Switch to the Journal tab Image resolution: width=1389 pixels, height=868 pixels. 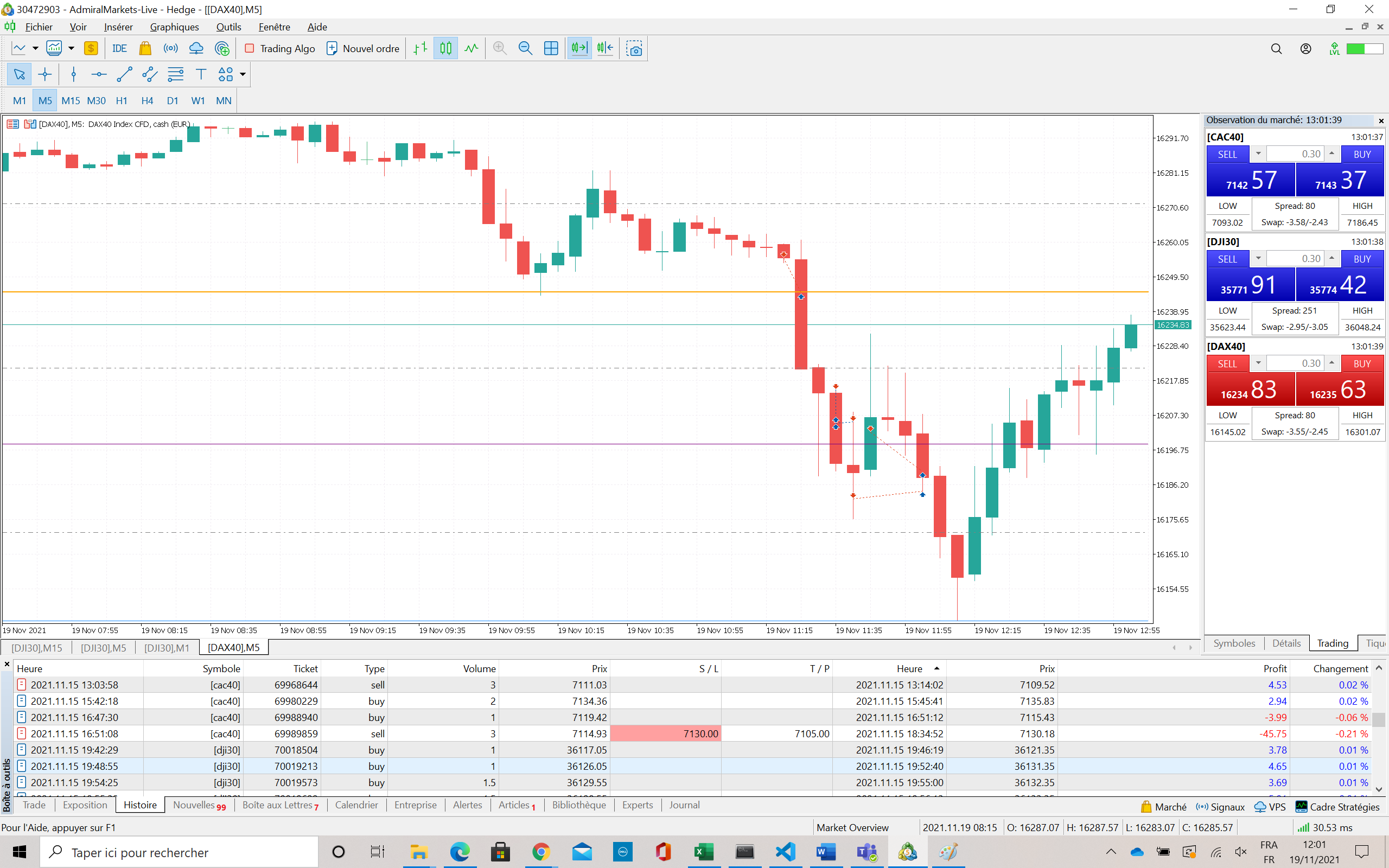click(684, 805)
